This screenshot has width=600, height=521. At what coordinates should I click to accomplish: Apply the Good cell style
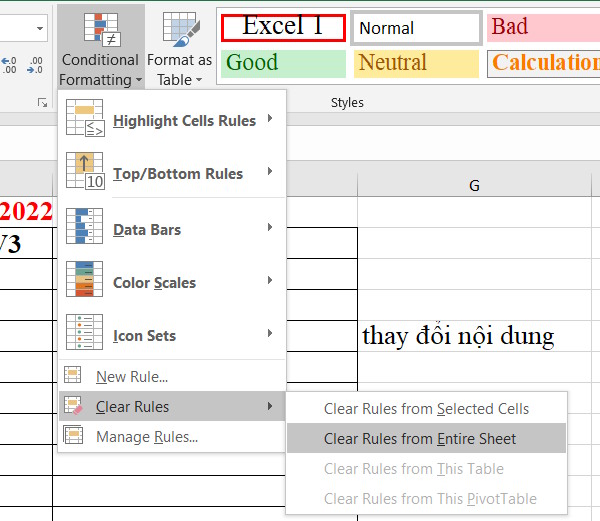(x=283, y=63)
